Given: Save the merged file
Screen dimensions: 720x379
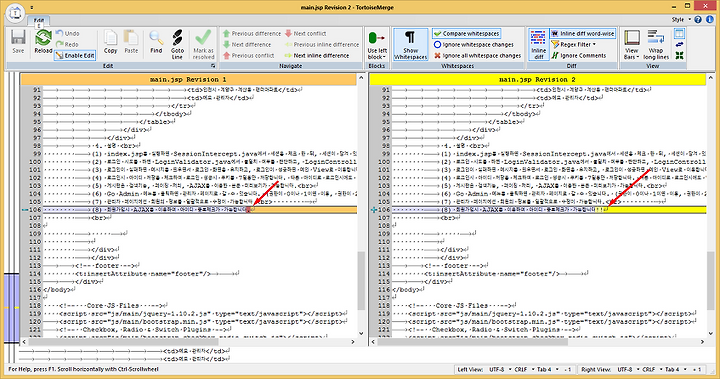Looking at the screenshot, I should (18, 42).
